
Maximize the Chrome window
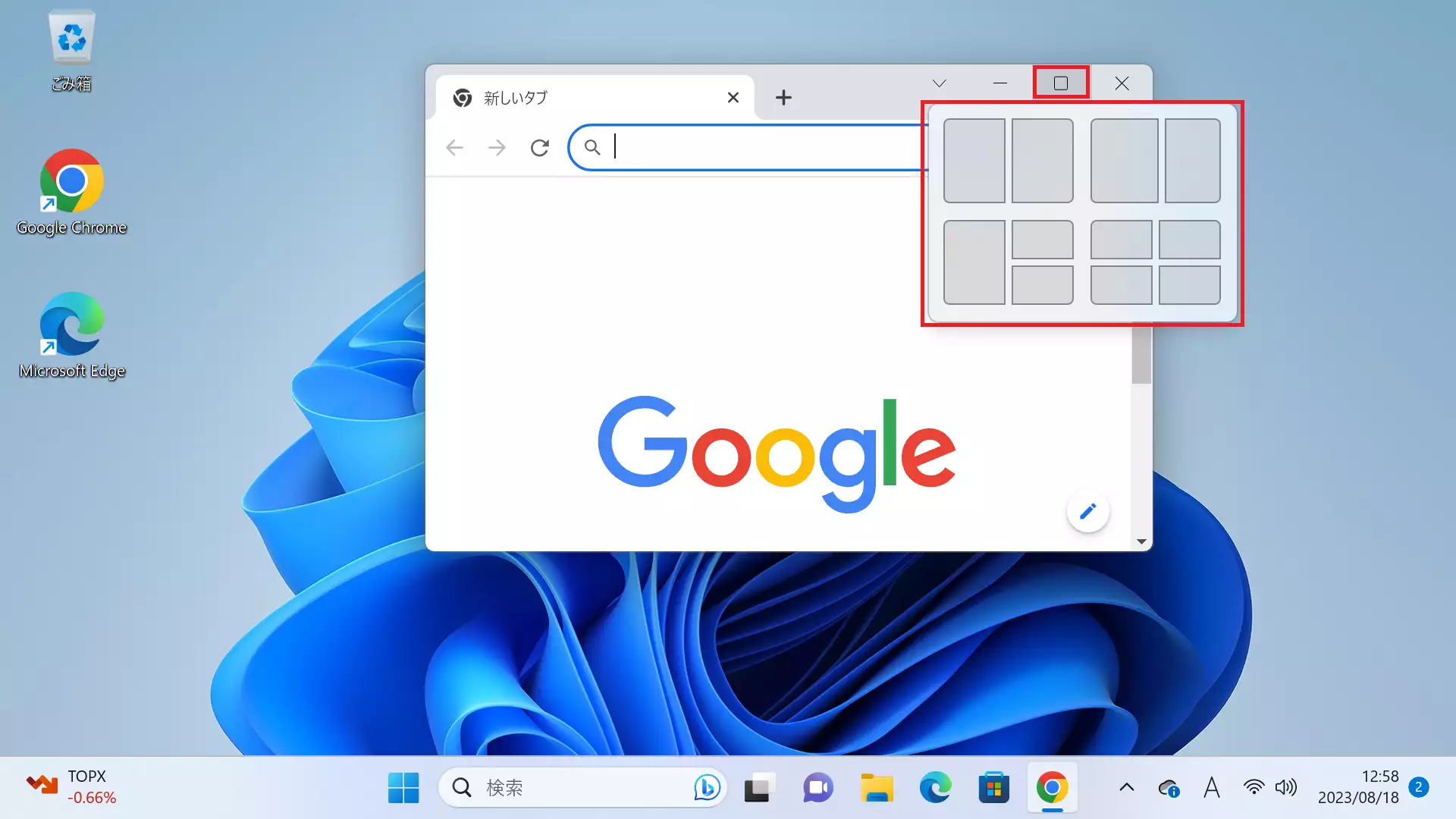1060,83
